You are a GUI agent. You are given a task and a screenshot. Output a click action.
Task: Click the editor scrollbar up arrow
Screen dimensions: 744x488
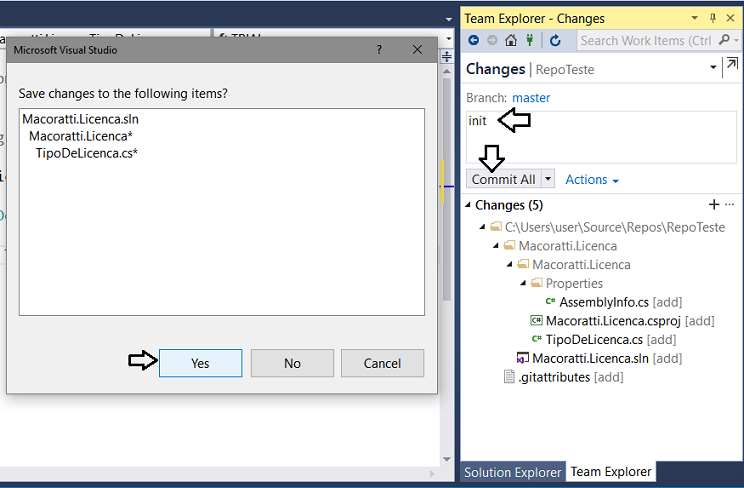click(446, 71)
